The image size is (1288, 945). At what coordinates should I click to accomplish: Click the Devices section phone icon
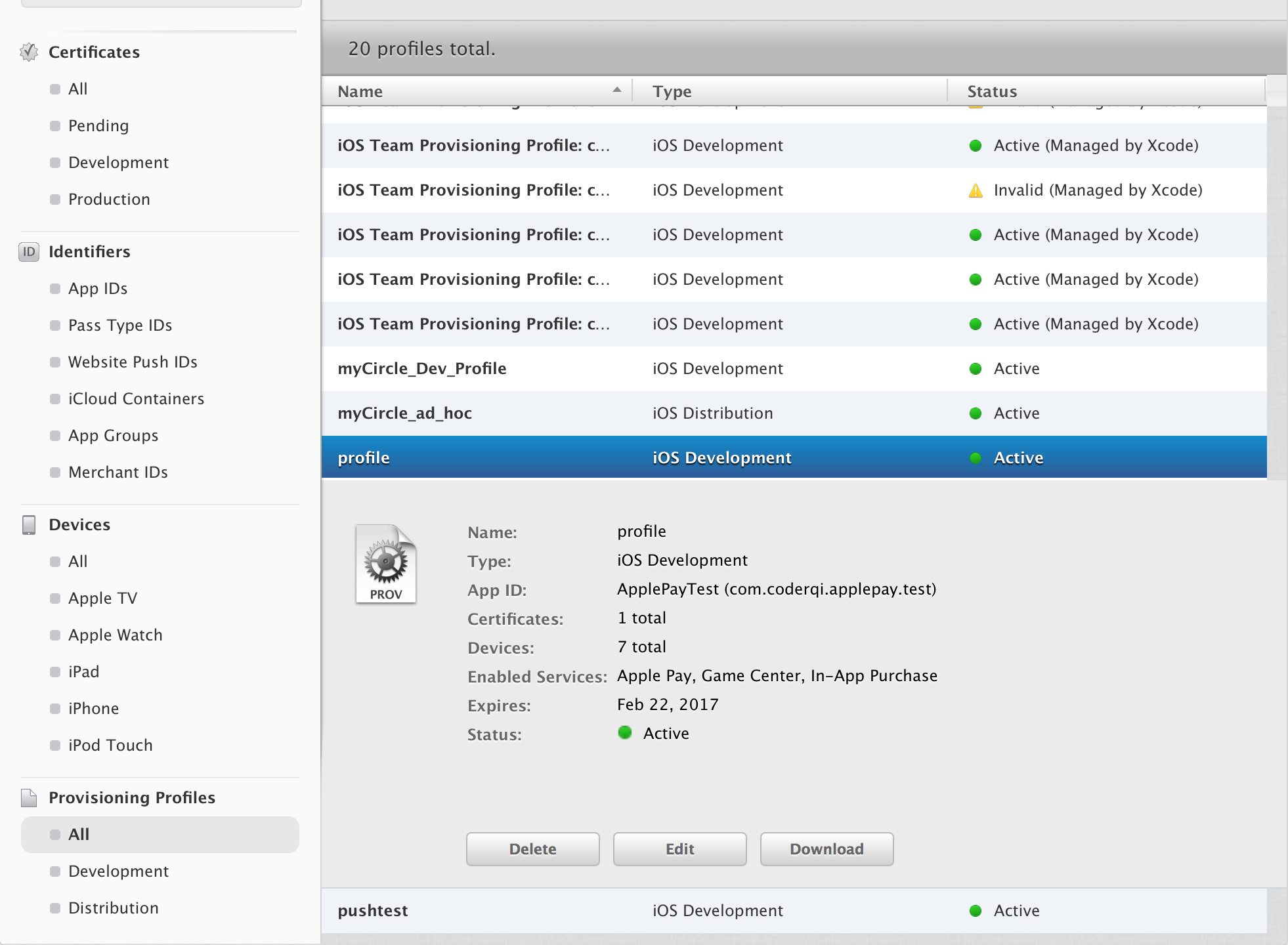point(29,524)
